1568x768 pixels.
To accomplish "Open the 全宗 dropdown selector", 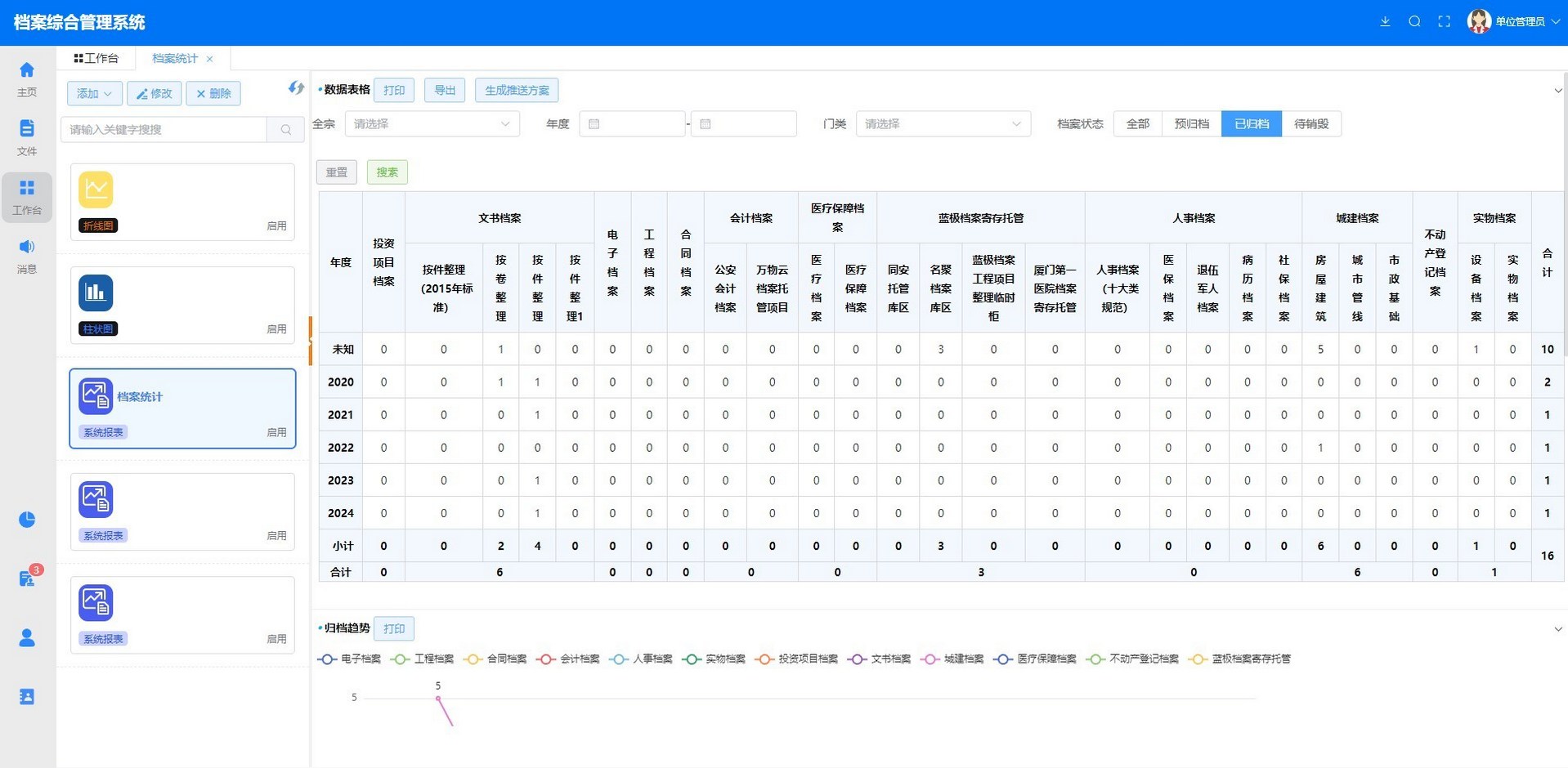I will click(x=432, y=124).
